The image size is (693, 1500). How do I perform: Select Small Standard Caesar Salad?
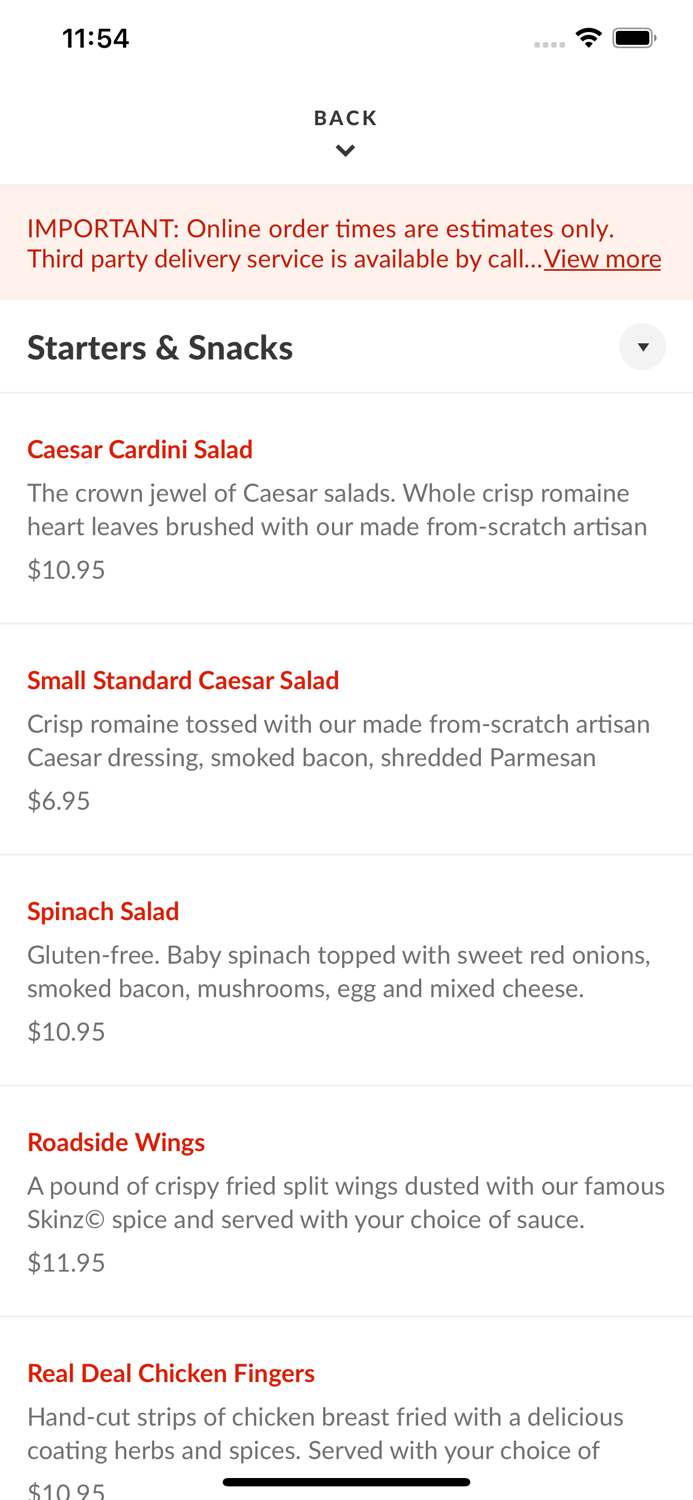tap(183, 681)
